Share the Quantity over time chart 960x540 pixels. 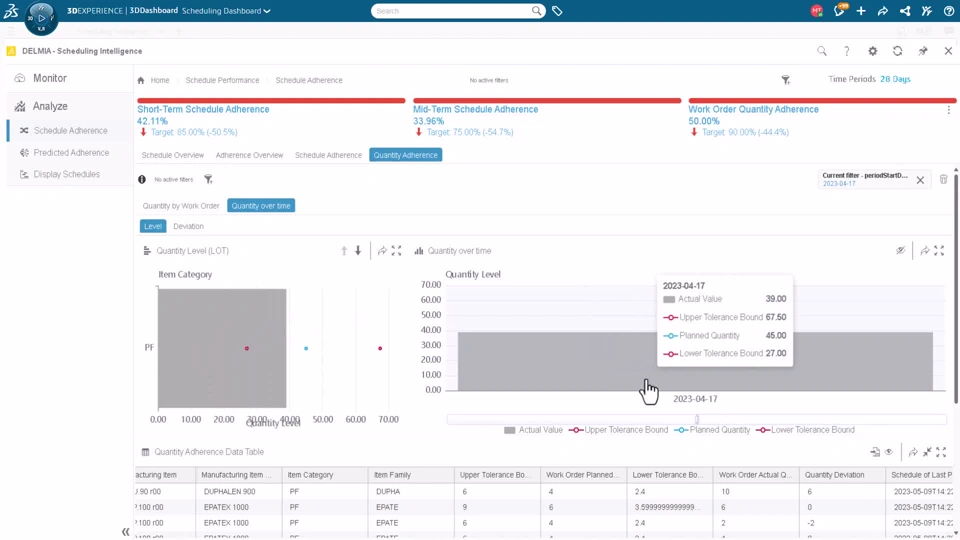pos(924,250)
